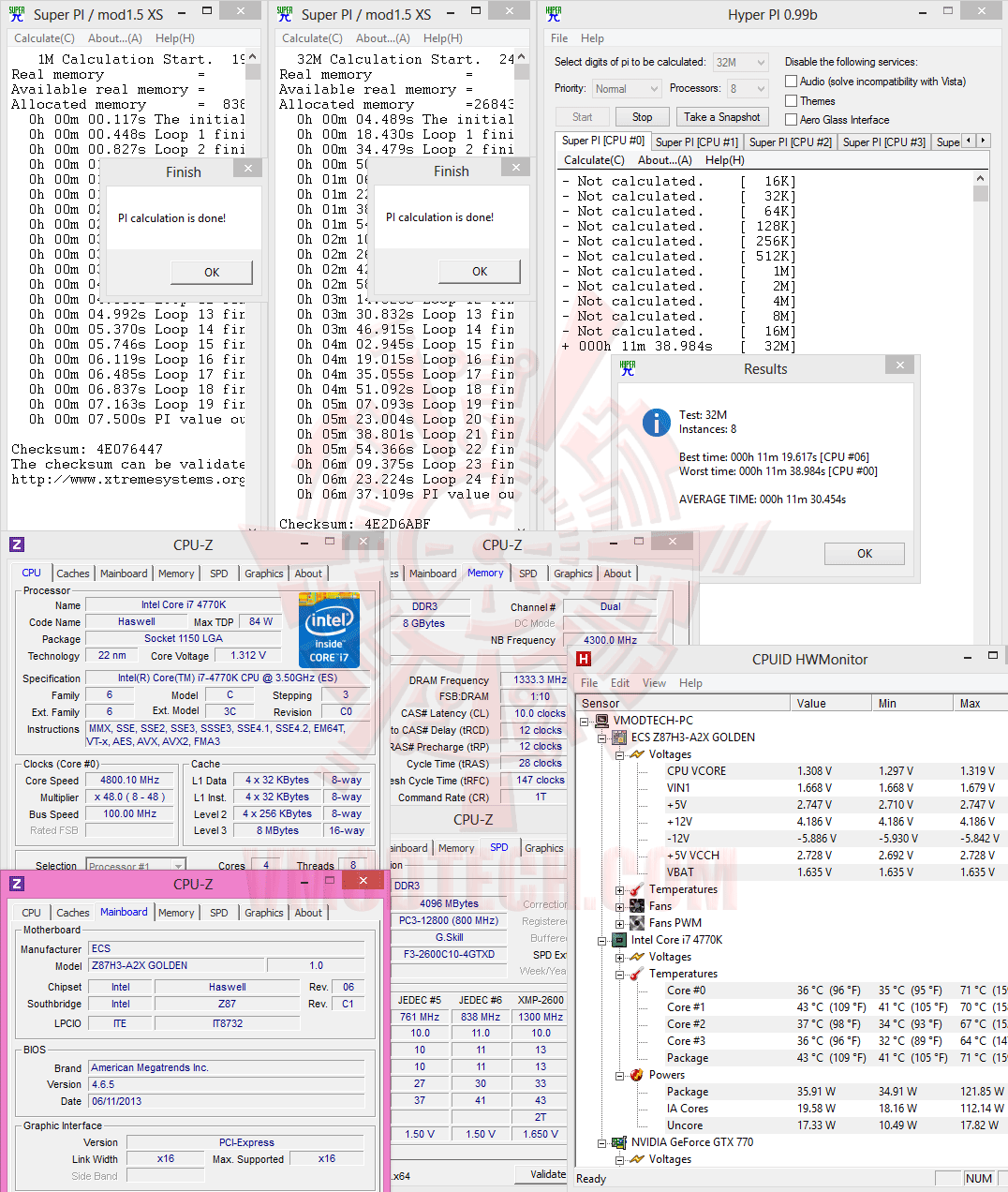Switch to the Super PI [CPU #2] tab
The image size is (1008, 1192).
tap(790, 142)
